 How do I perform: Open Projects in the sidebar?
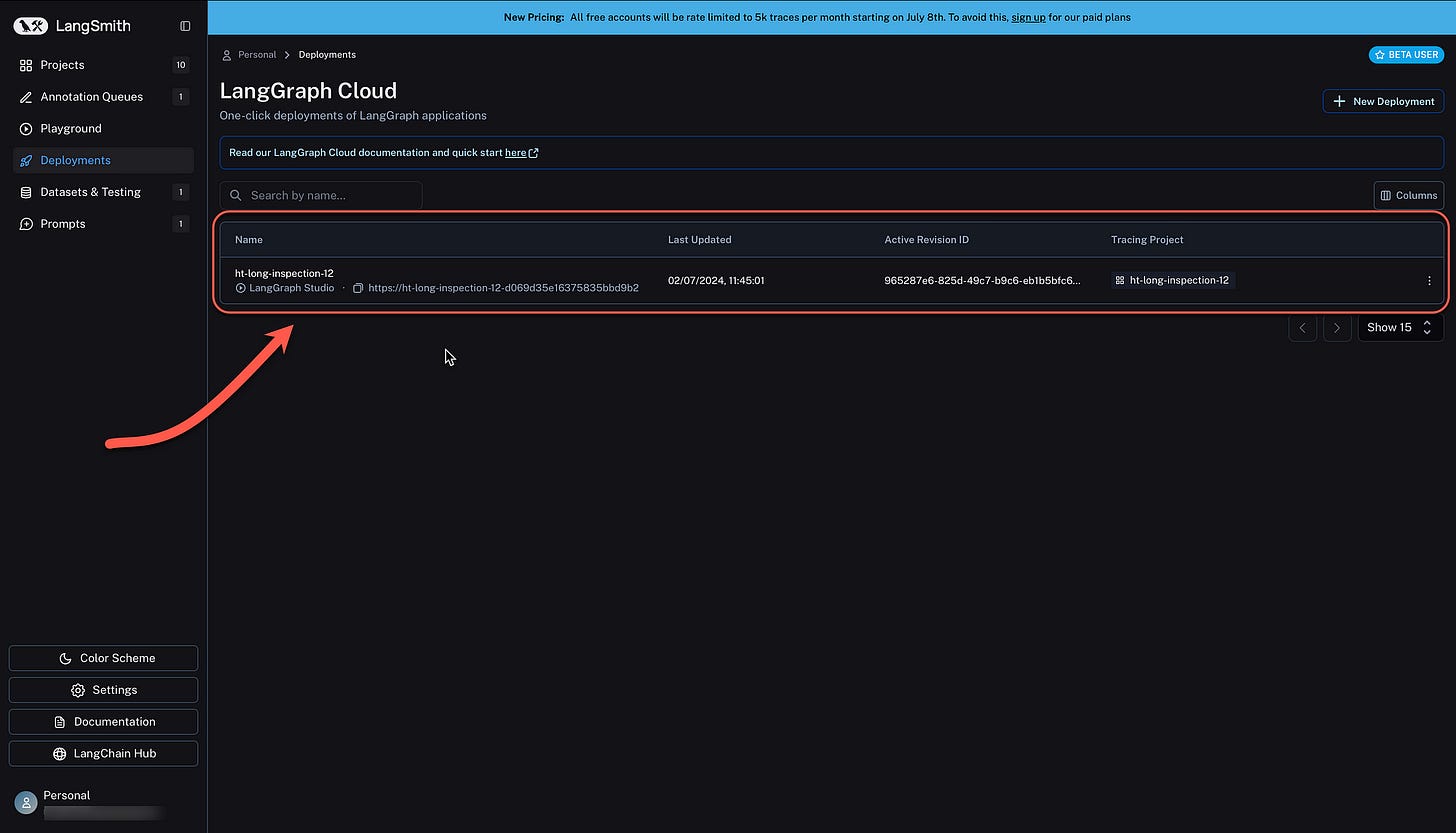click(x=103, y=65)
